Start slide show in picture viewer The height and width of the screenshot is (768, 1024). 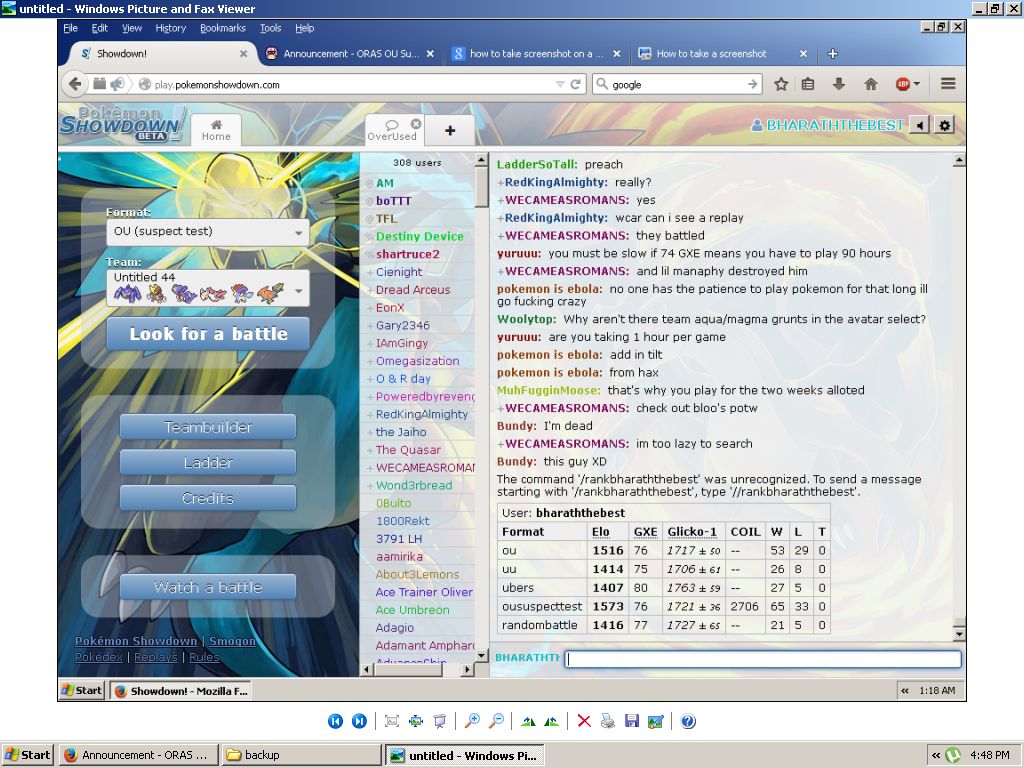click(440, 721)
